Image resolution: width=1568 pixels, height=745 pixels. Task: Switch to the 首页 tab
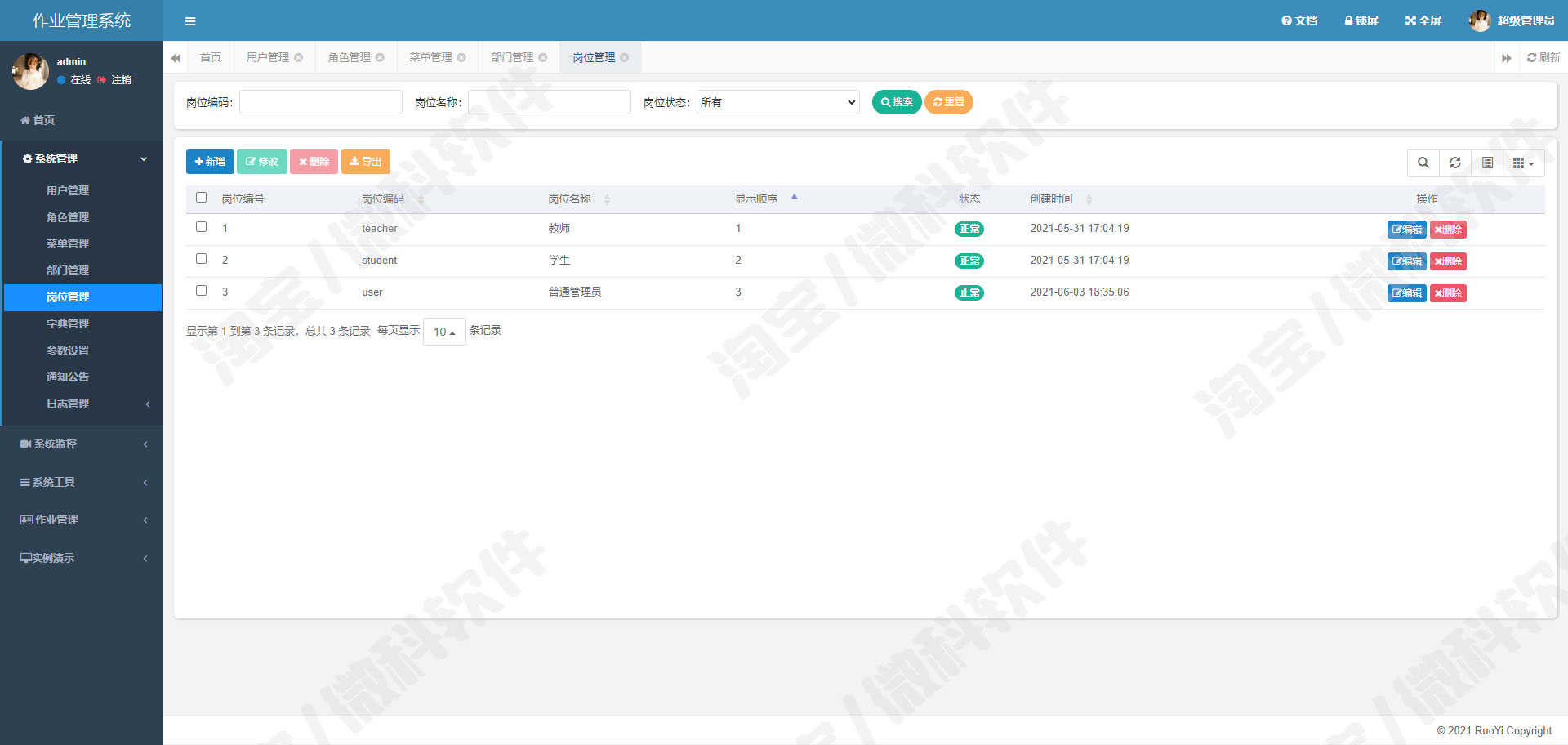coord(211,57)
